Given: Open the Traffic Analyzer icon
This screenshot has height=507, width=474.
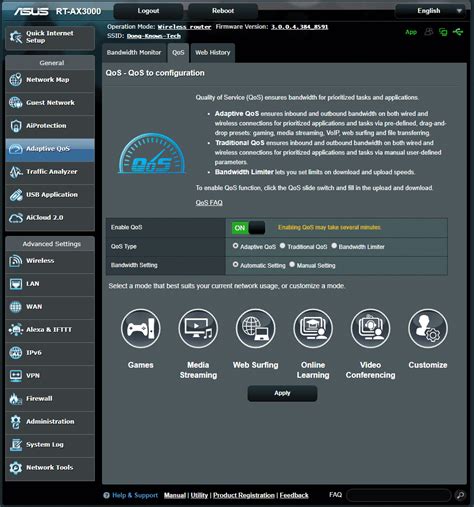Looking at the screenshot, I should (x=16, y=172).
